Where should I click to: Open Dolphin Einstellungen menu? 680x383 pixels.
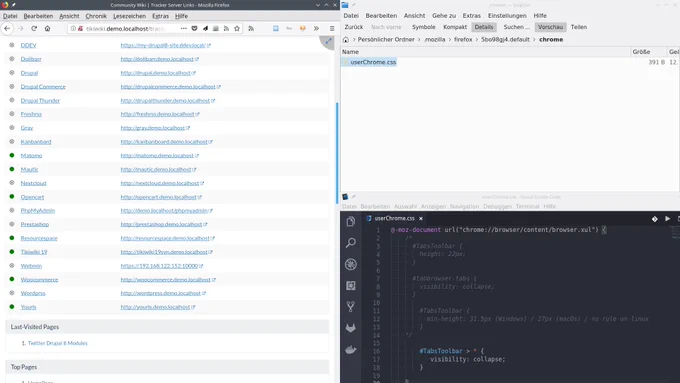coord(507,16)
